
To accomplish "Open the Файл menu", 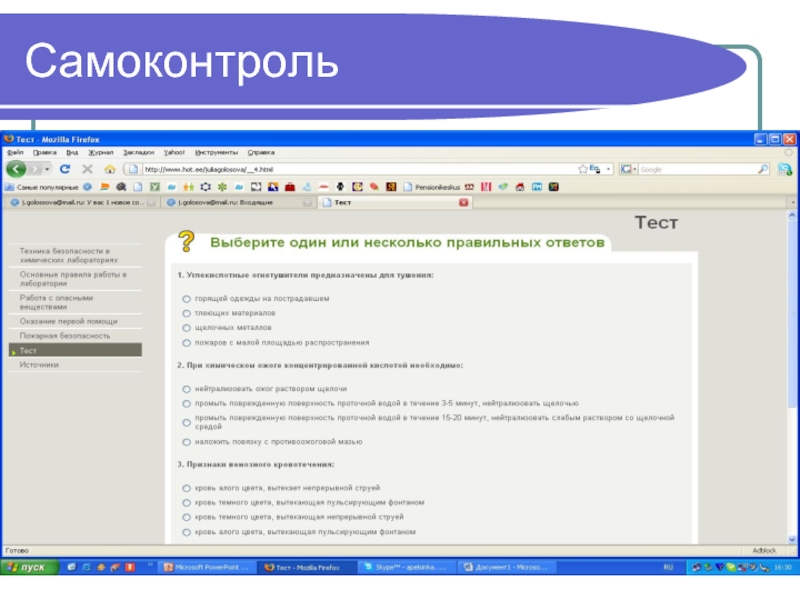I will pos(15,152).
